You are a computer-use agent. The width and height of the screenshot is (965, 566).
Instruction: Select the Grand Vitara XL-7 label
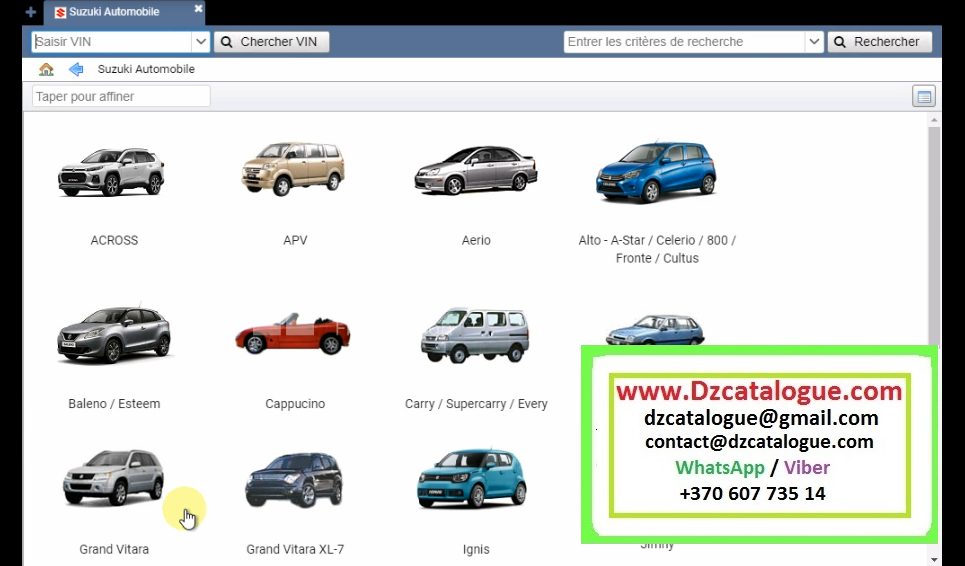click(x=295, y=549)
